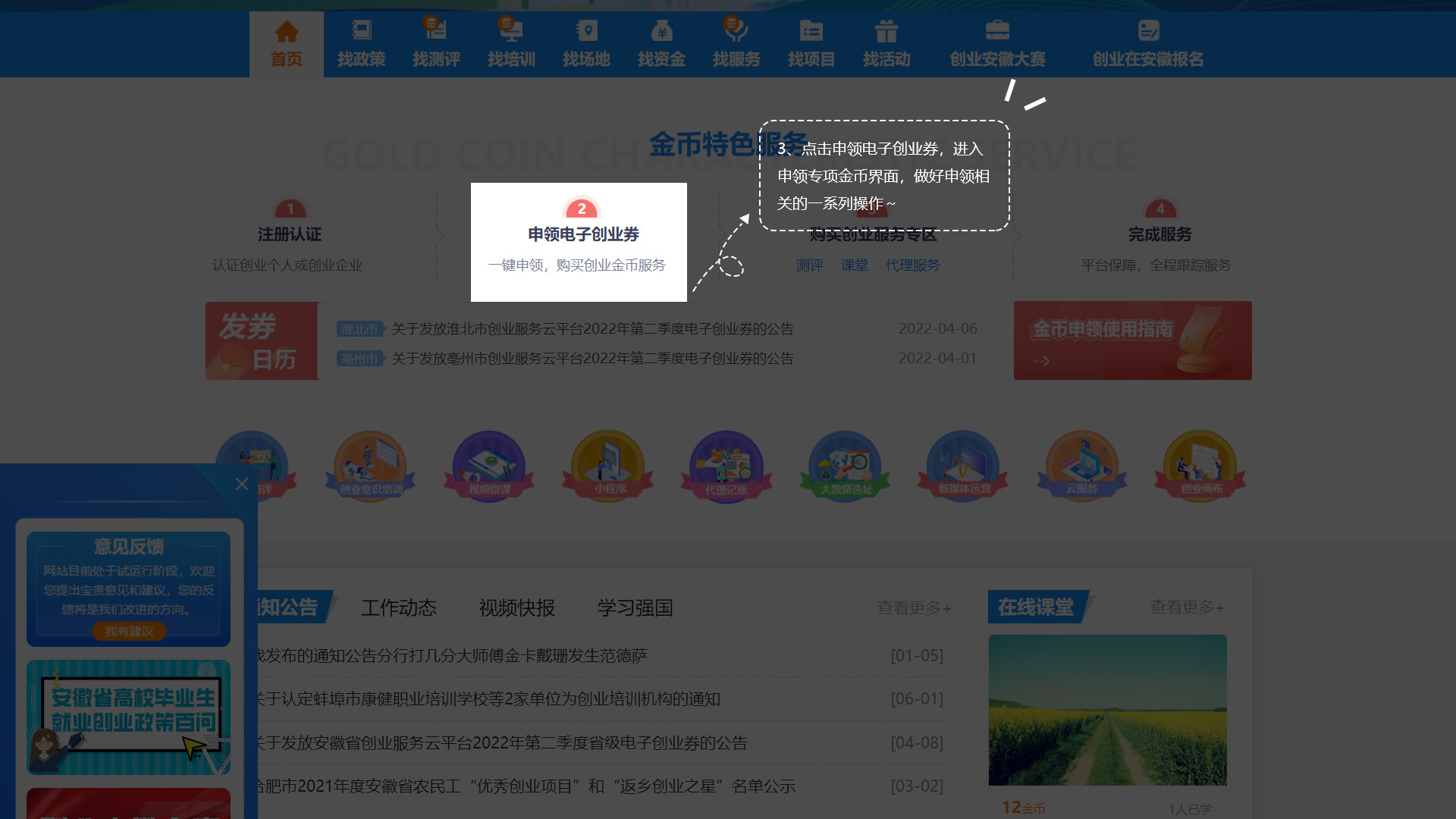This screenshot has width=1456, height=819.
Task: Select the 找服务 services icon
Action: (x=736, y=29)
